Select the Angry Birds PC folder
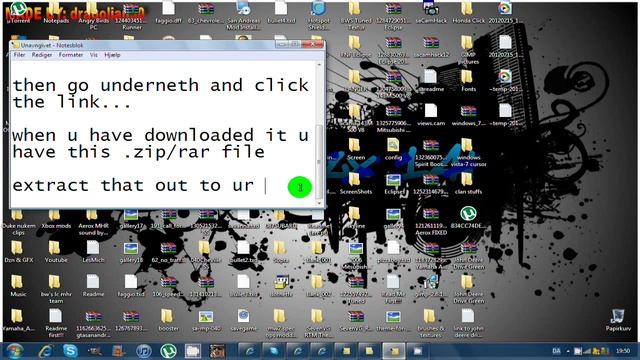Screen dimensions: 640x360 click(x=93, y=16)
